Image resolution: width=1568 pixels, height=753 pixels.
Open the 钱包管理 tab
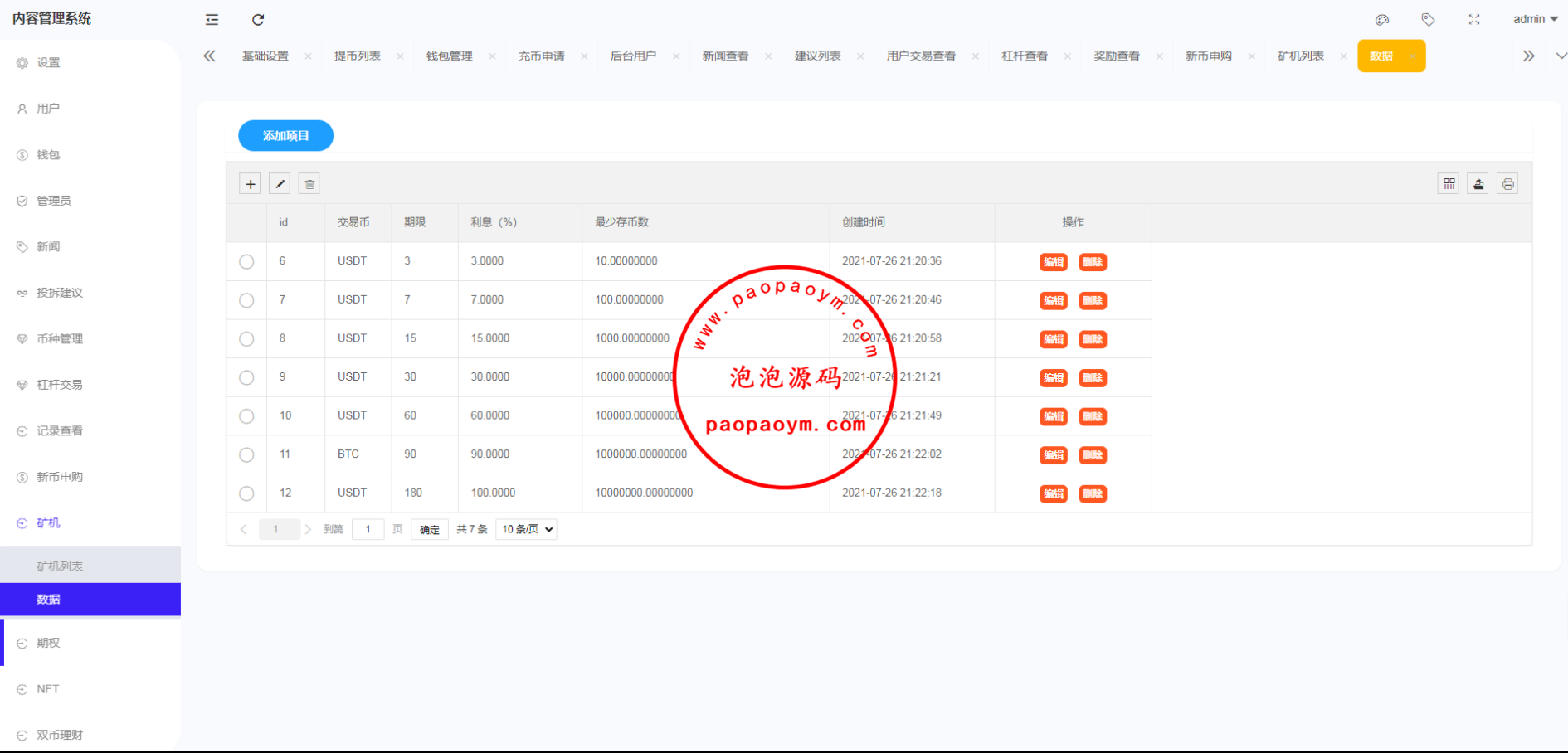pyautogui.click(x=449, y=56)
